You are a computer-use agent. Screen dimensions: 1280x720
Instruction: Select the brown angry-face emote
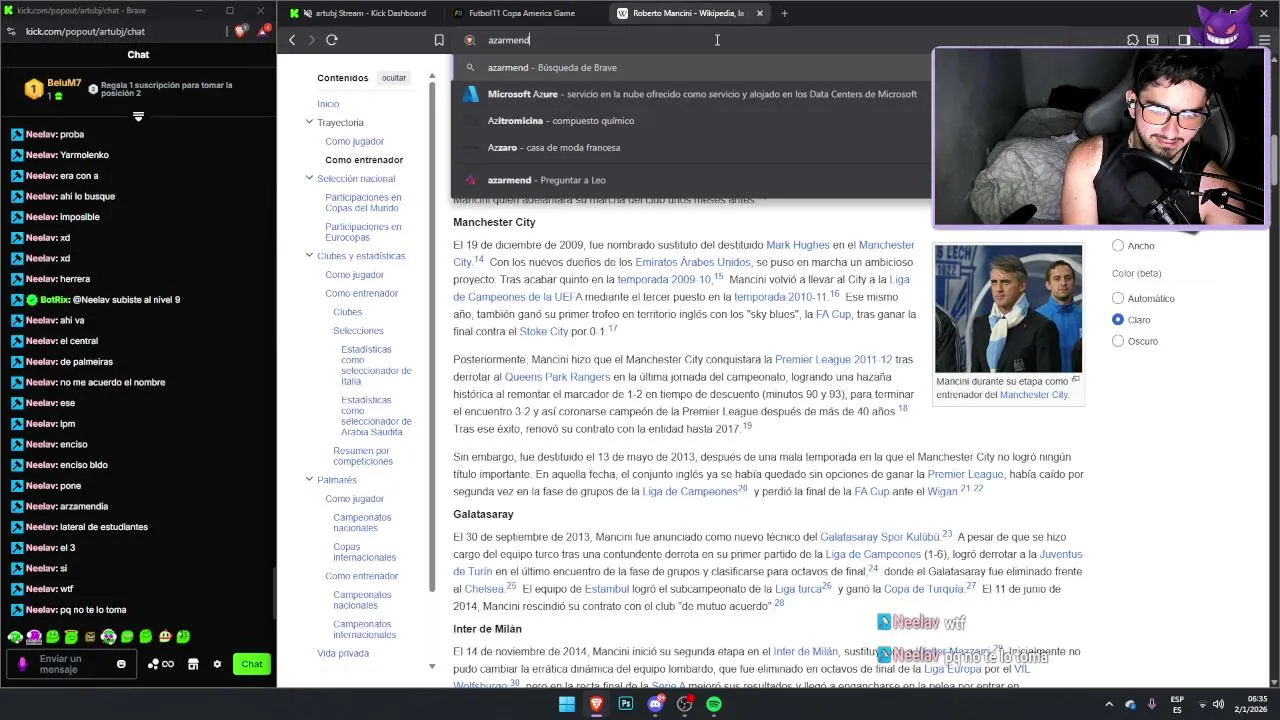(90, 636)
